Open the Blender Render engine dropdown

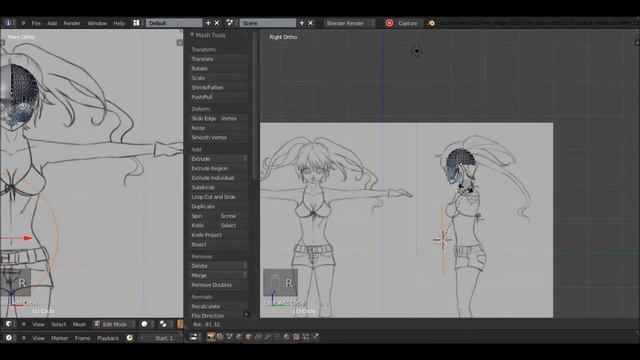pyautogui.click(x=349, y=23)
